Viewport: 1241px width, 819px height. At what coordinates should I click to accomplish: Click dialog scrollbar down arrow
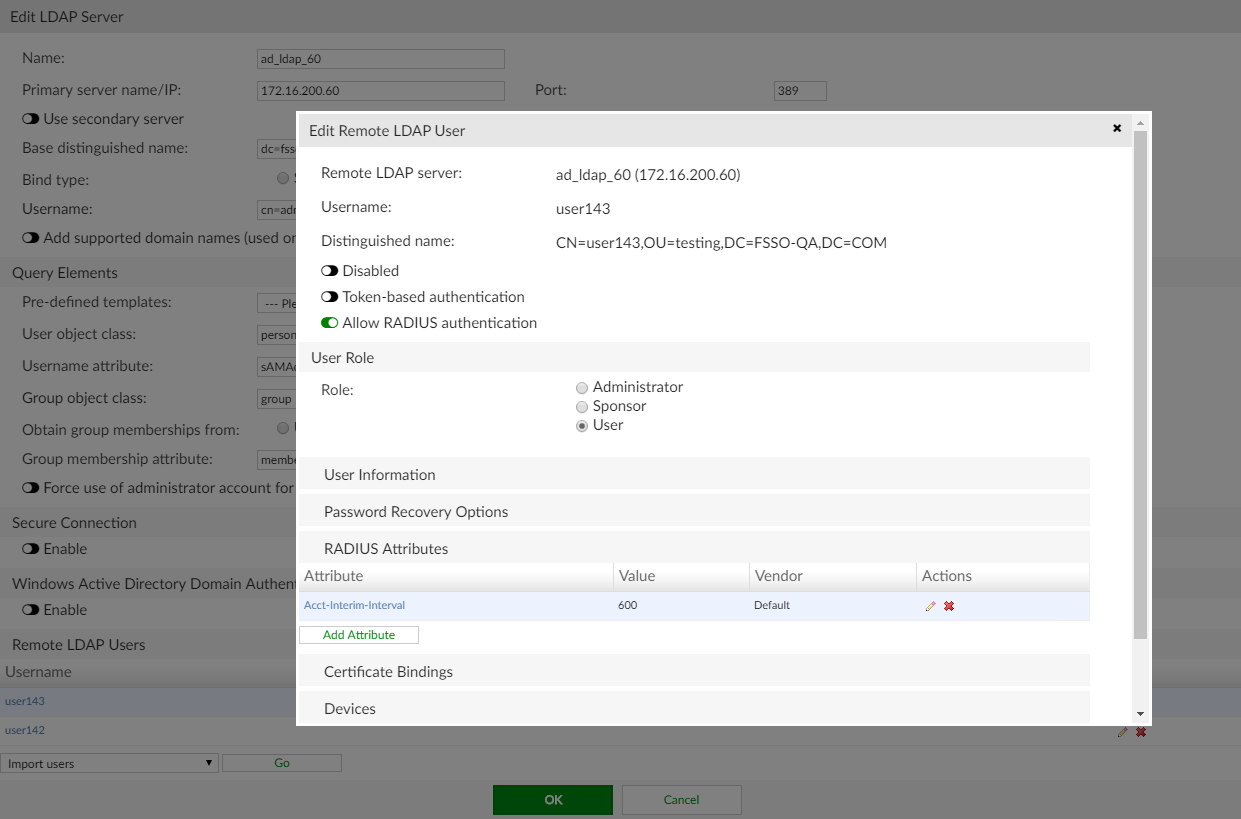tap(1140, 714)
